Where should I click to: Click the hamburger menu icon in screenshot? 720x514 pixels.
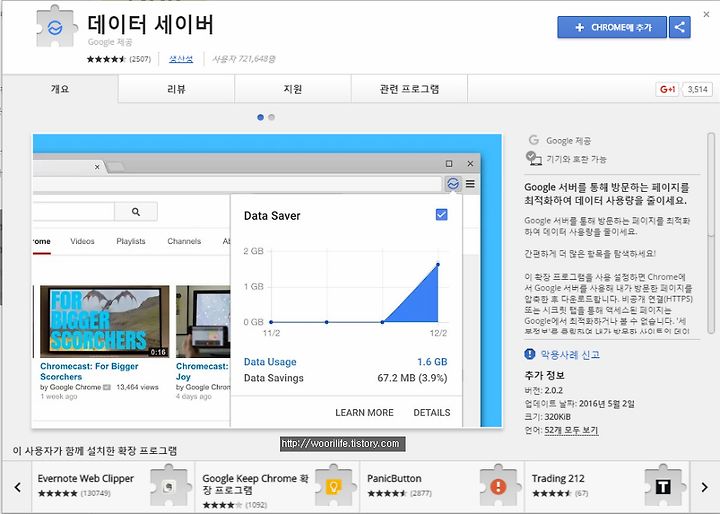[470, 184]
